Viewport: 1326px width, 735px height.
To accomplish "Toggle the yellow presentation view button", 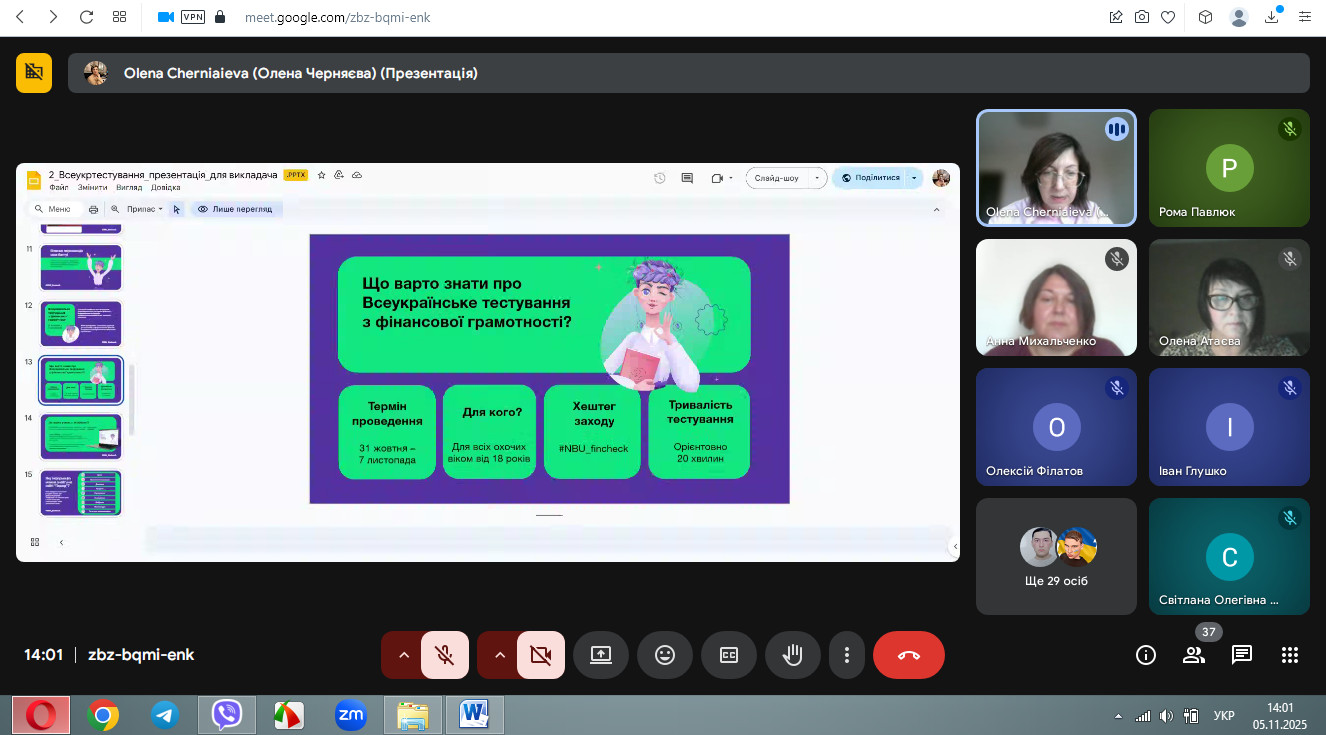I will coord(34,73).
